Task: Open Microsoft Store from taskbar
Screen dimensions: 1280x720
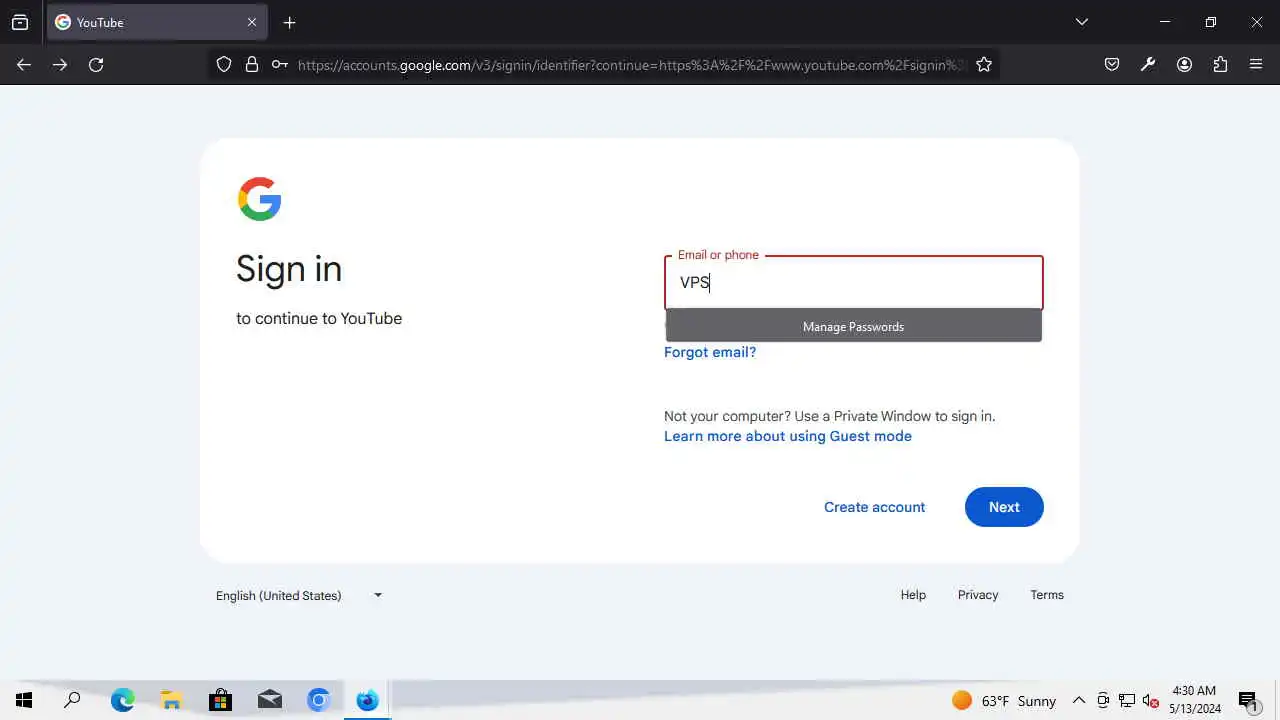Action: coord(220,700)
